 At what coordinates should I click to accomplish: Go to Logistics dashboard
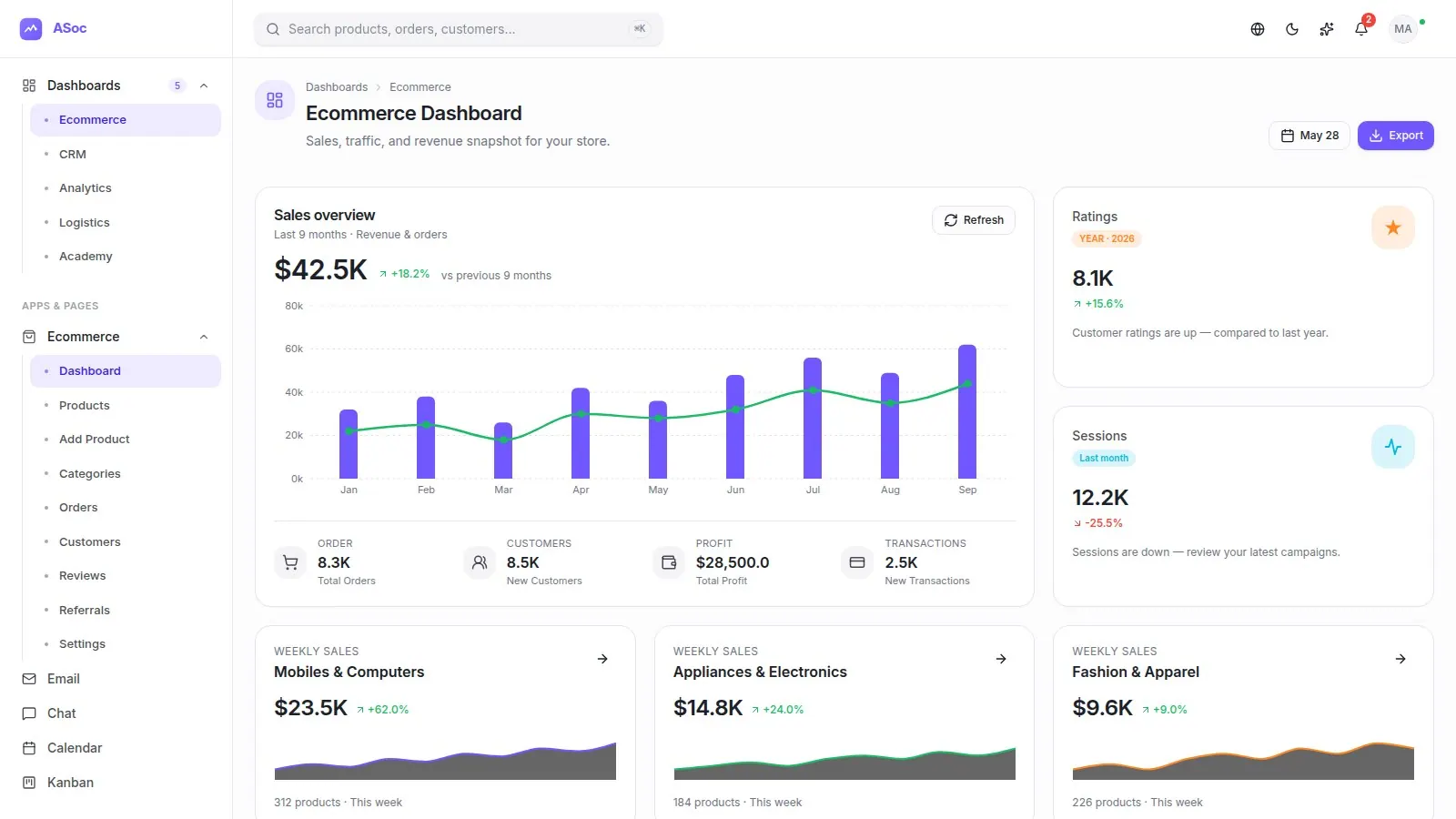(x=126, y=223)
